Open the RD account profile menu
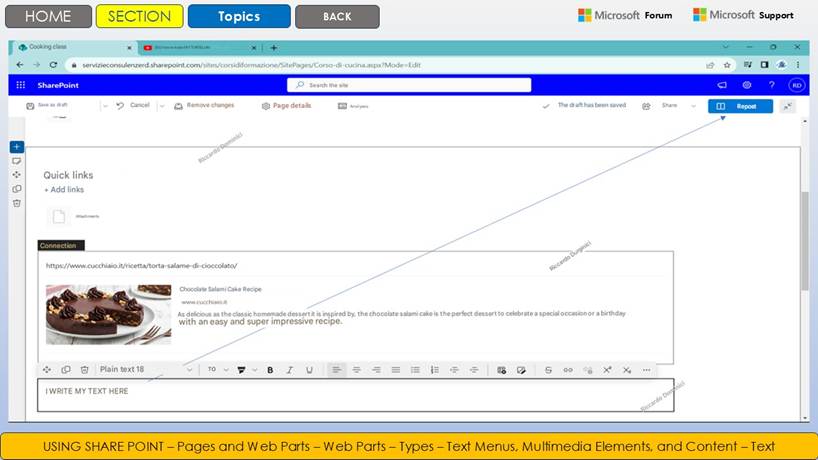This screenshot has height=460, width=818. 797,85
